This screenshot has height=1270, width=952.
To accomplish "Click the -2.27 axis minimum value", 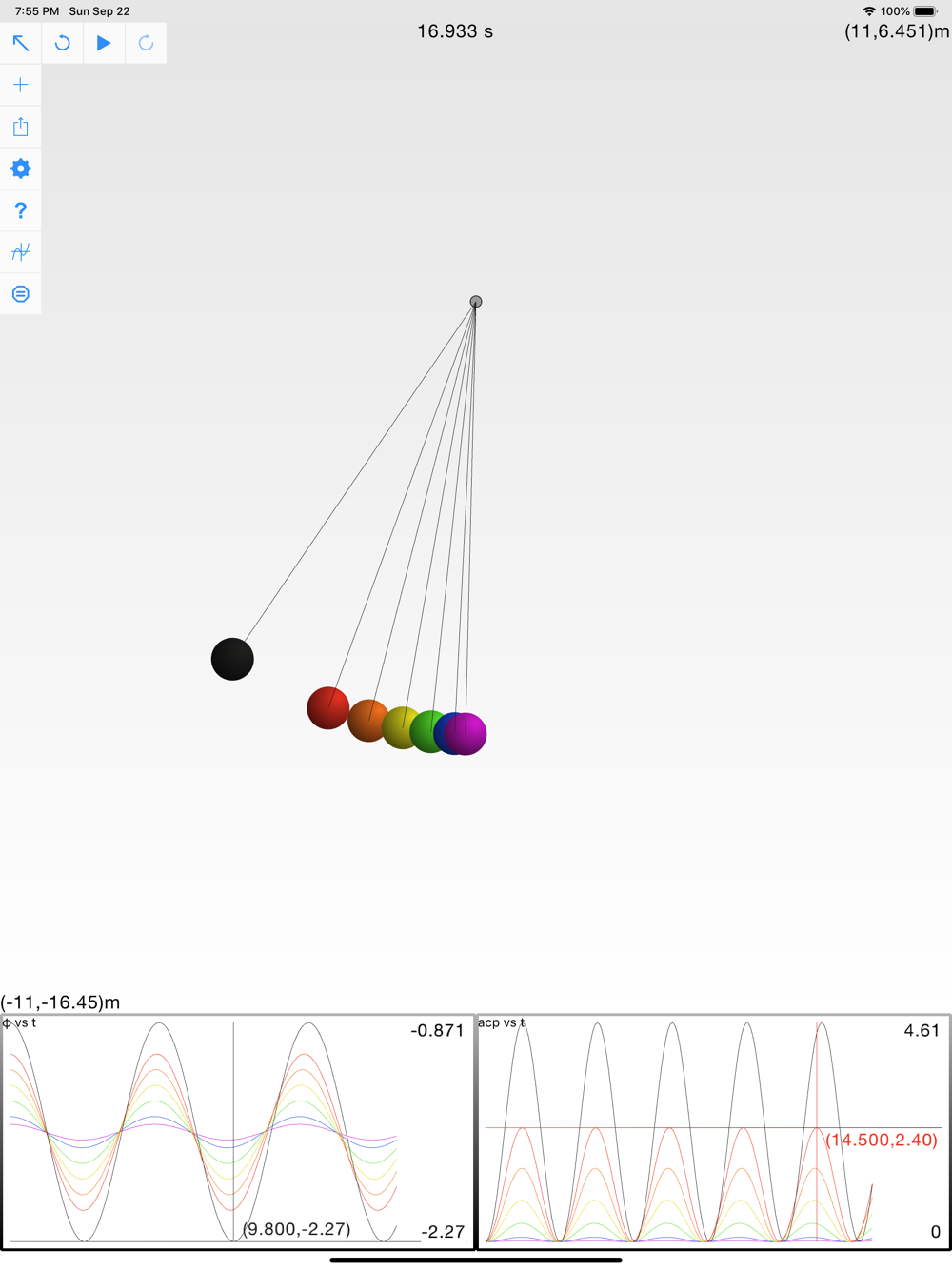I will pos(443,1232).
